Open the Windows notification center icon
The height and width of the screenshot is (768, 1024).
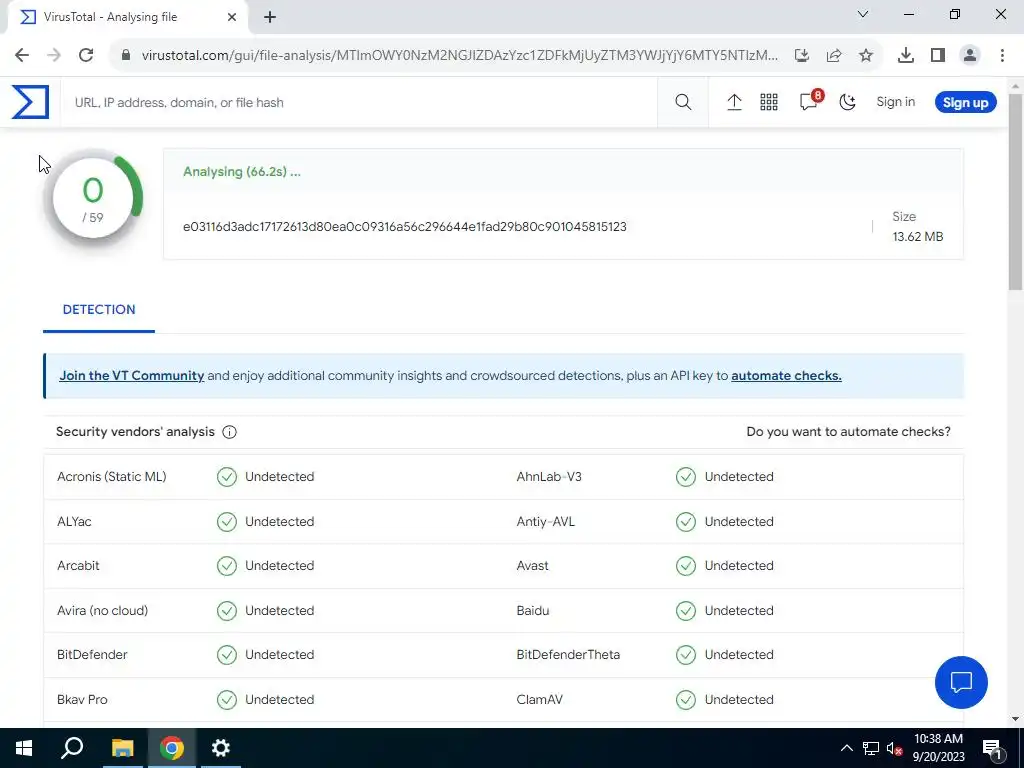tap(992, 748)
